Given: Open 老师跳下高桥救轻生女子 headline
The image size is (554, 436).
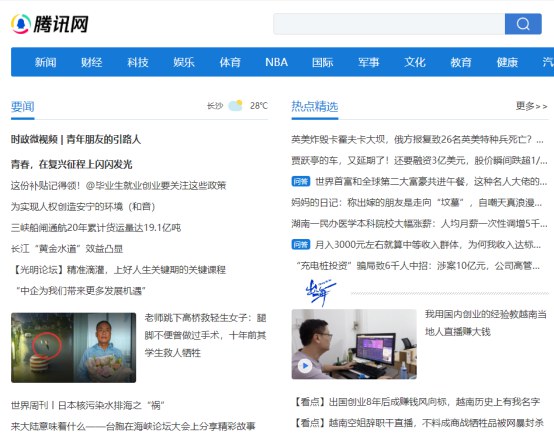Looking at the screenshot, I should (x=205, y=335).
